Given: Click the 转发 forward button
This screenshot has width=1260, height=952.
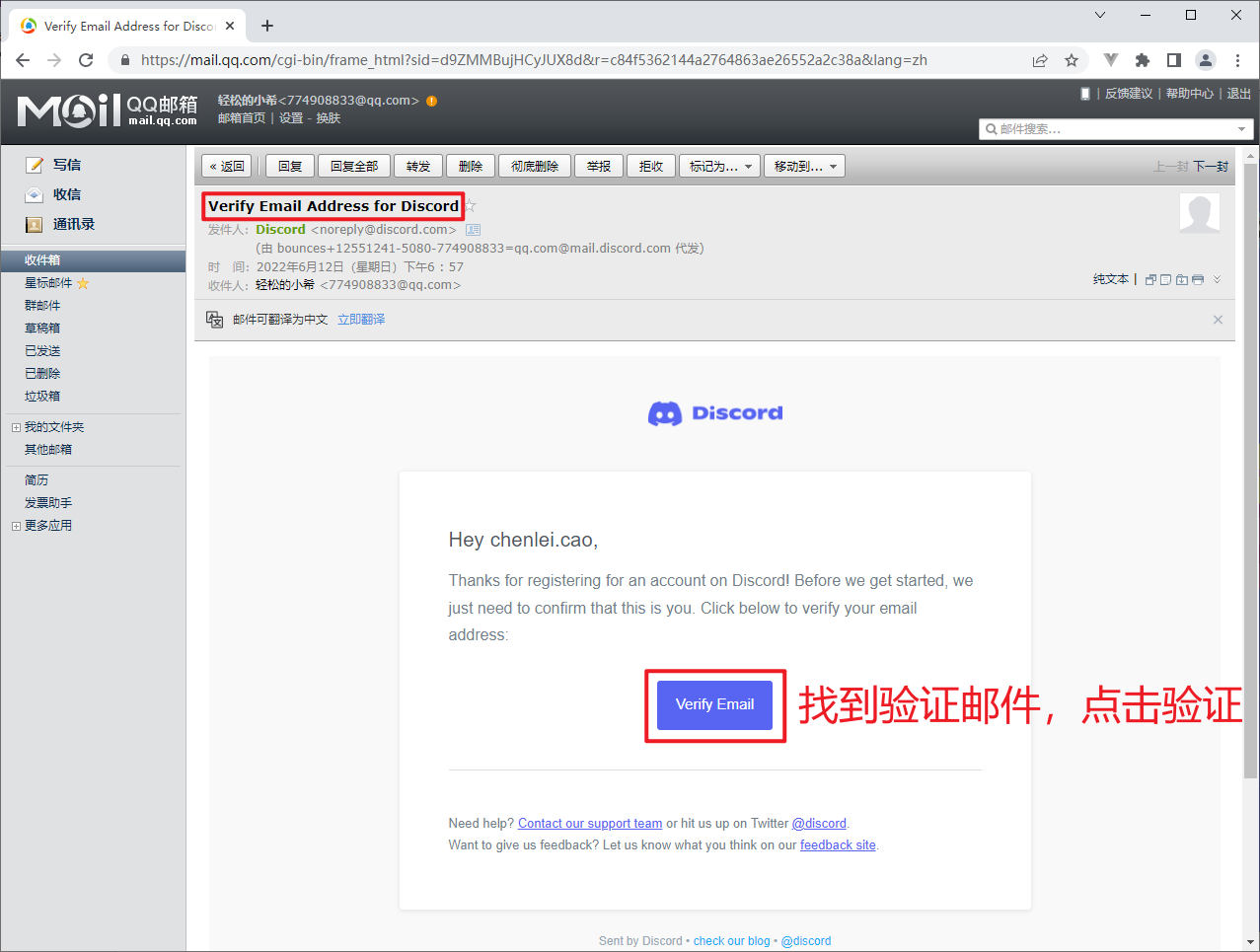Looking at the screenshot, I should pos(418,167).
